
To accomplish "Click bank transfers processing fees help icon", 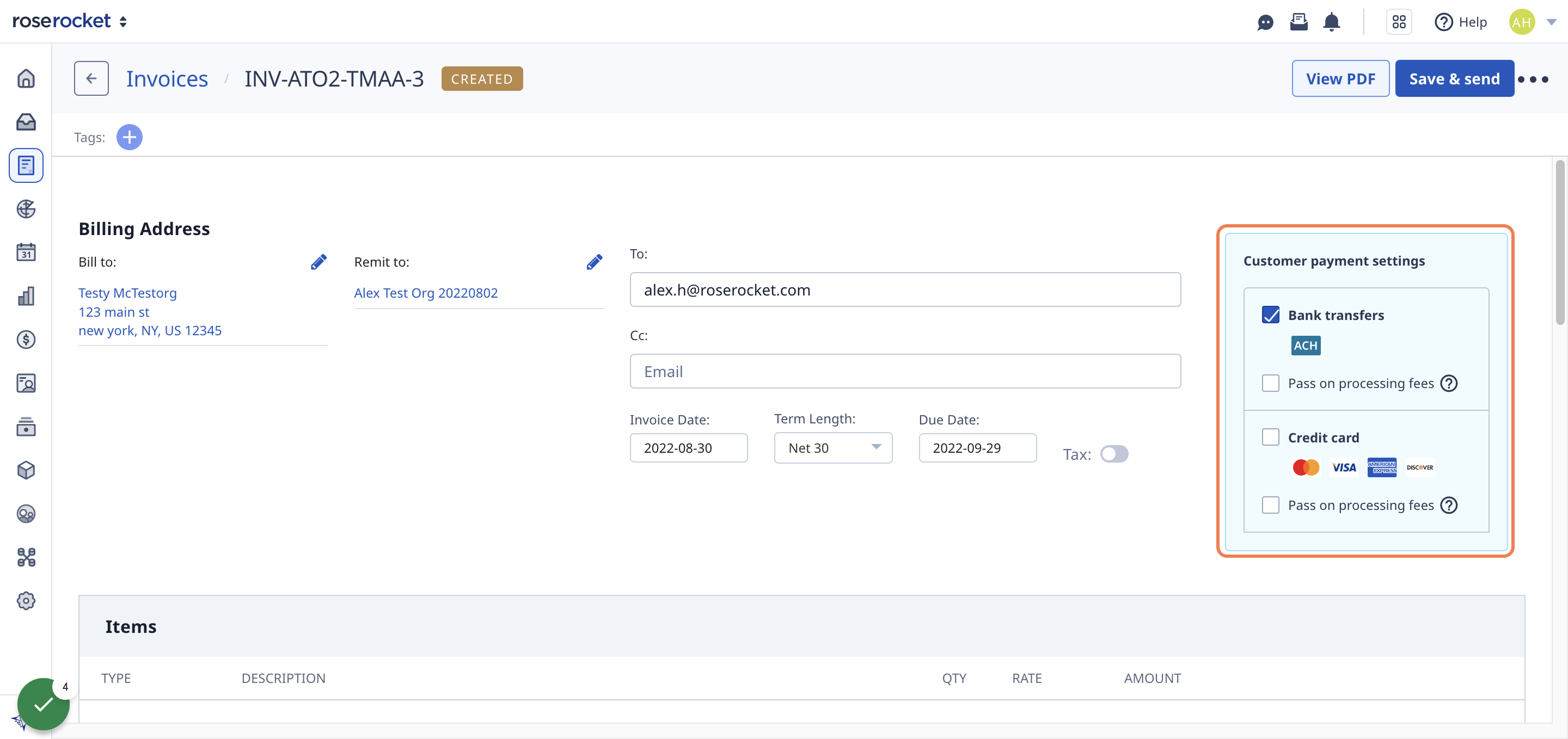I will 1449,383.
